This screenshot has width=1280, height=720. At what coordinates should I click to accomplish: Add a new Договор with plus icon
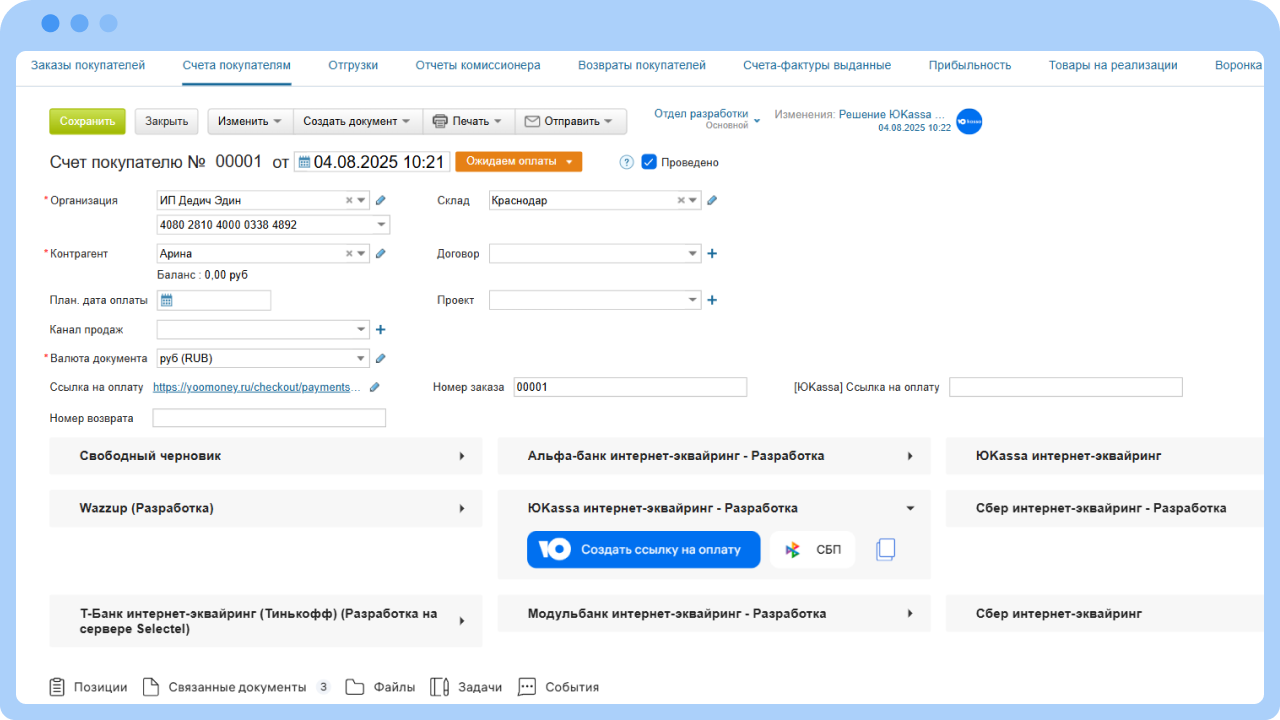(x=712, y=254)
